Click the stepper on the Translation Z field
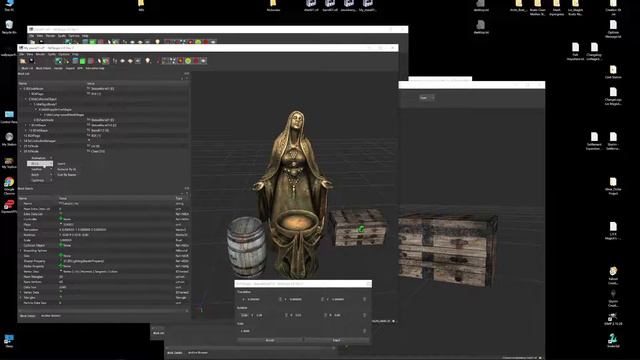Viewport: 640px width, 360px height. (364, 299)
